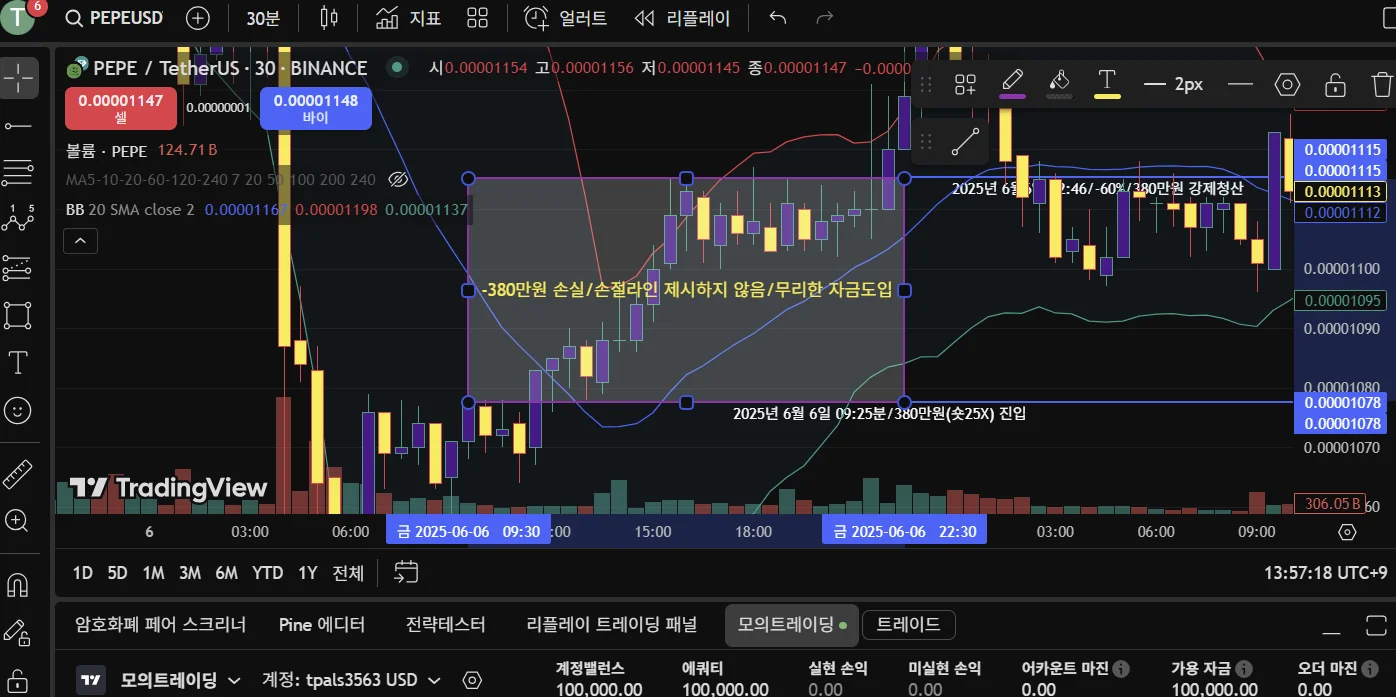Add a symbol to compare with plus icon
Screen dimensions: 1396x697
[198, 18]
